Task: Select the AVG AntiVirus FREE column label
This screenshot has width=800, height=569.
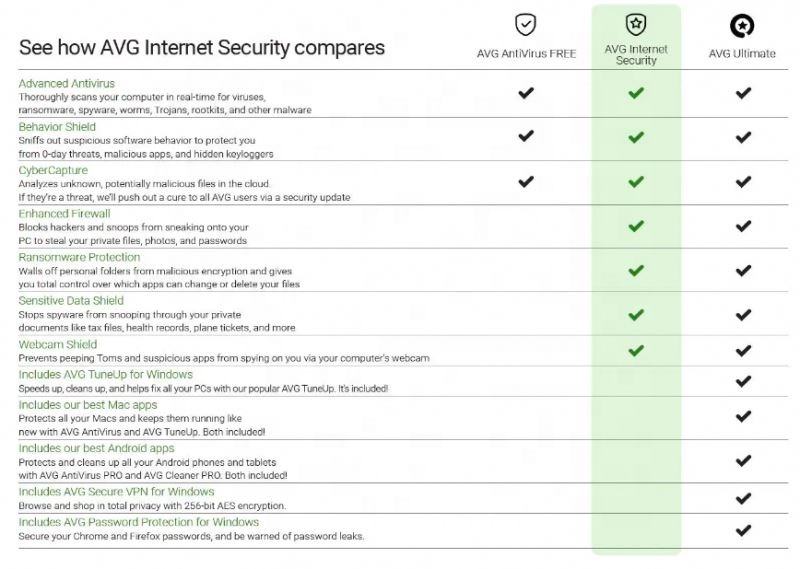Action: (x=526, y=54)
